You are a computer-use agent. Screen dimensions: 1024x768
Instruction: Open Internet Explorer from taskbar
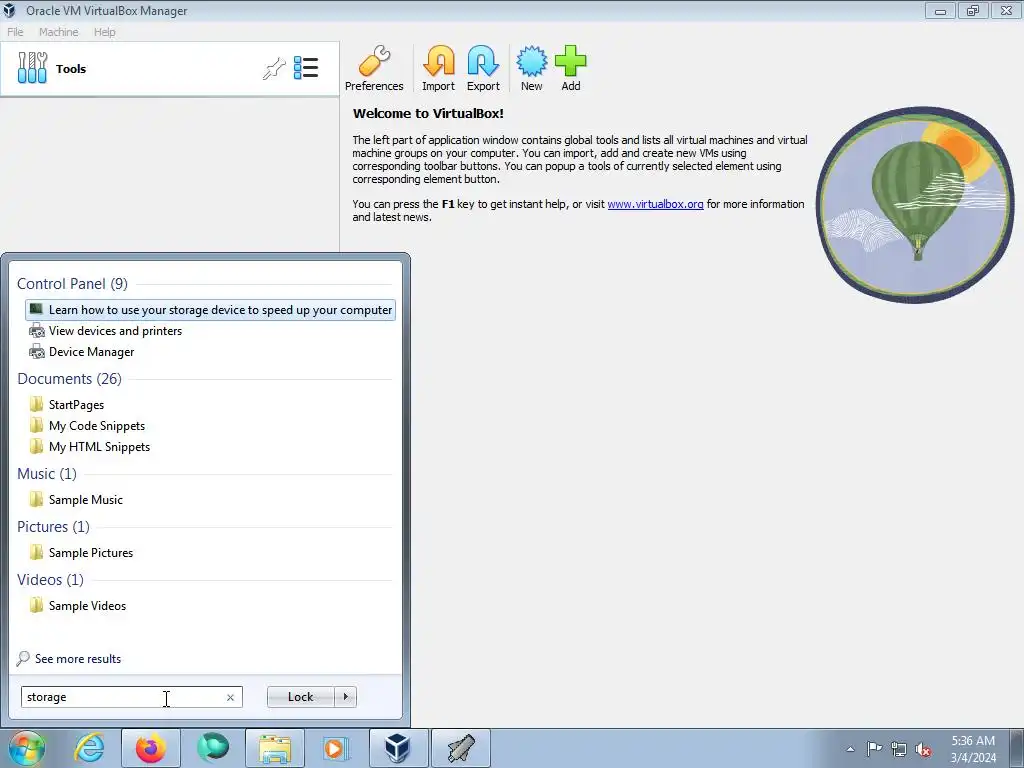coord(89,748)
